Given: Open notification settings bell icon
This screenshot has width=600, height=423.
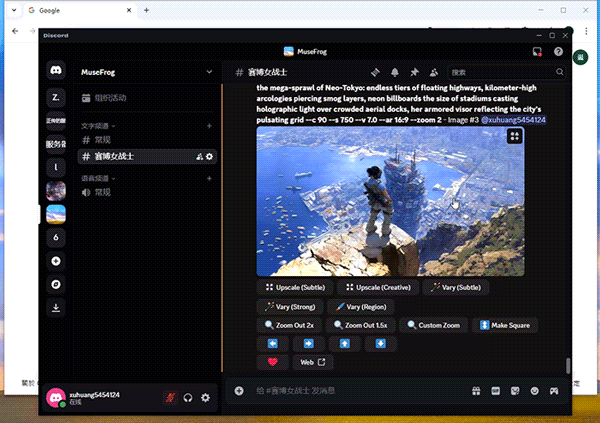Looking at the screenshot, I should 395,72.
